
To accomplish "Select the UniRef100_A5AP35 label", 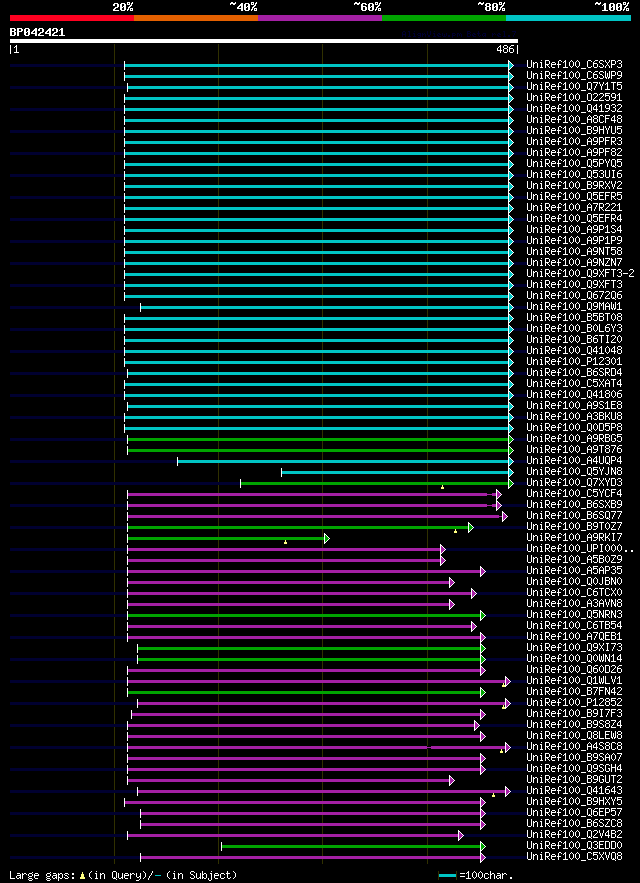I will [x=574, y=572].
